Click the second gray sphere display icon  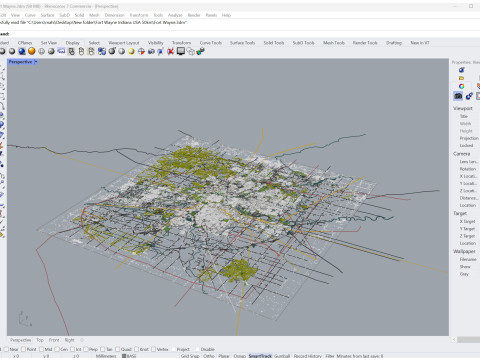(x=12, y=51)
